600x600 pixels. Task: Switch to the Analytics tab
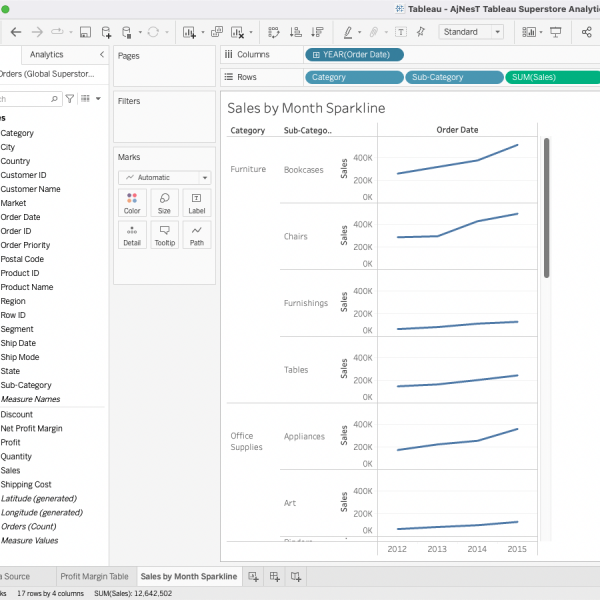(x=47, y=54)
